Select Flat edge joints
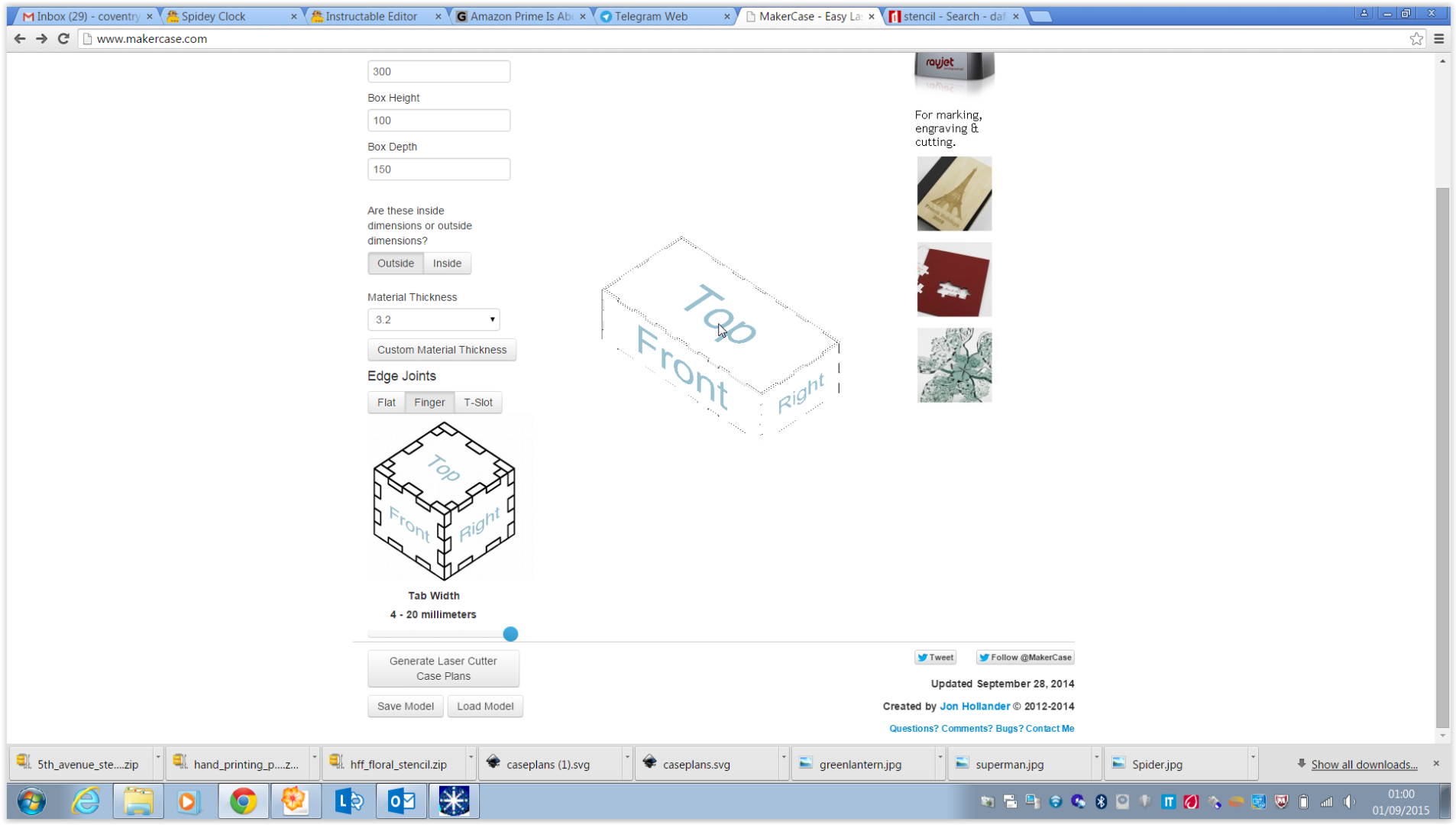Screen dimensions: 1456x825 (386, 403)
